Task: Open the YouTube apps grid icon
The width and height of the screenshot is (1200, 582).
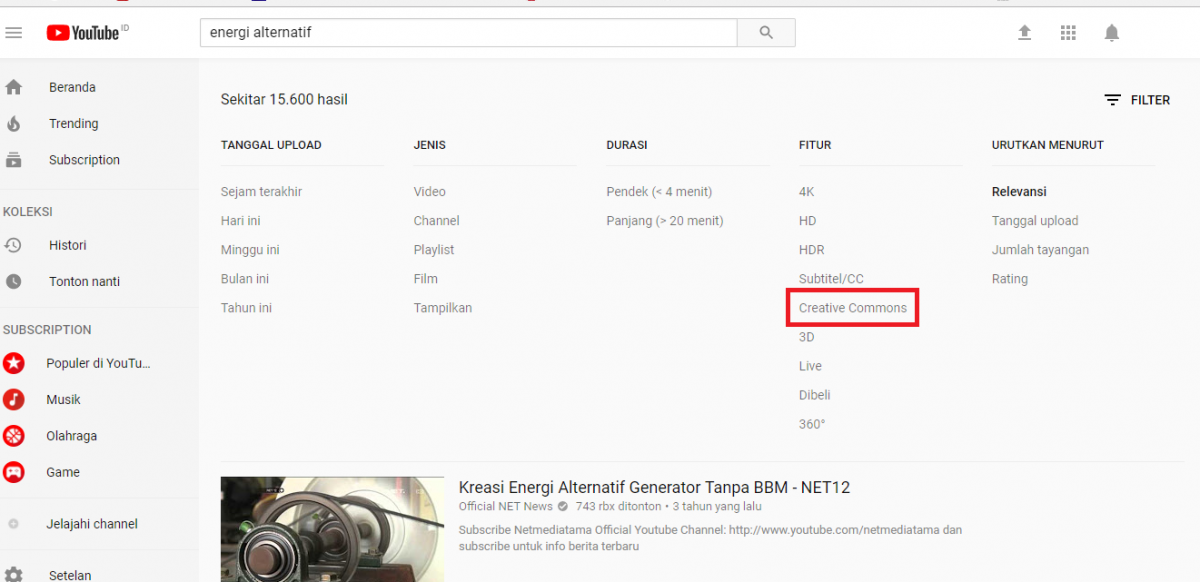Action: click(1068, 32)
